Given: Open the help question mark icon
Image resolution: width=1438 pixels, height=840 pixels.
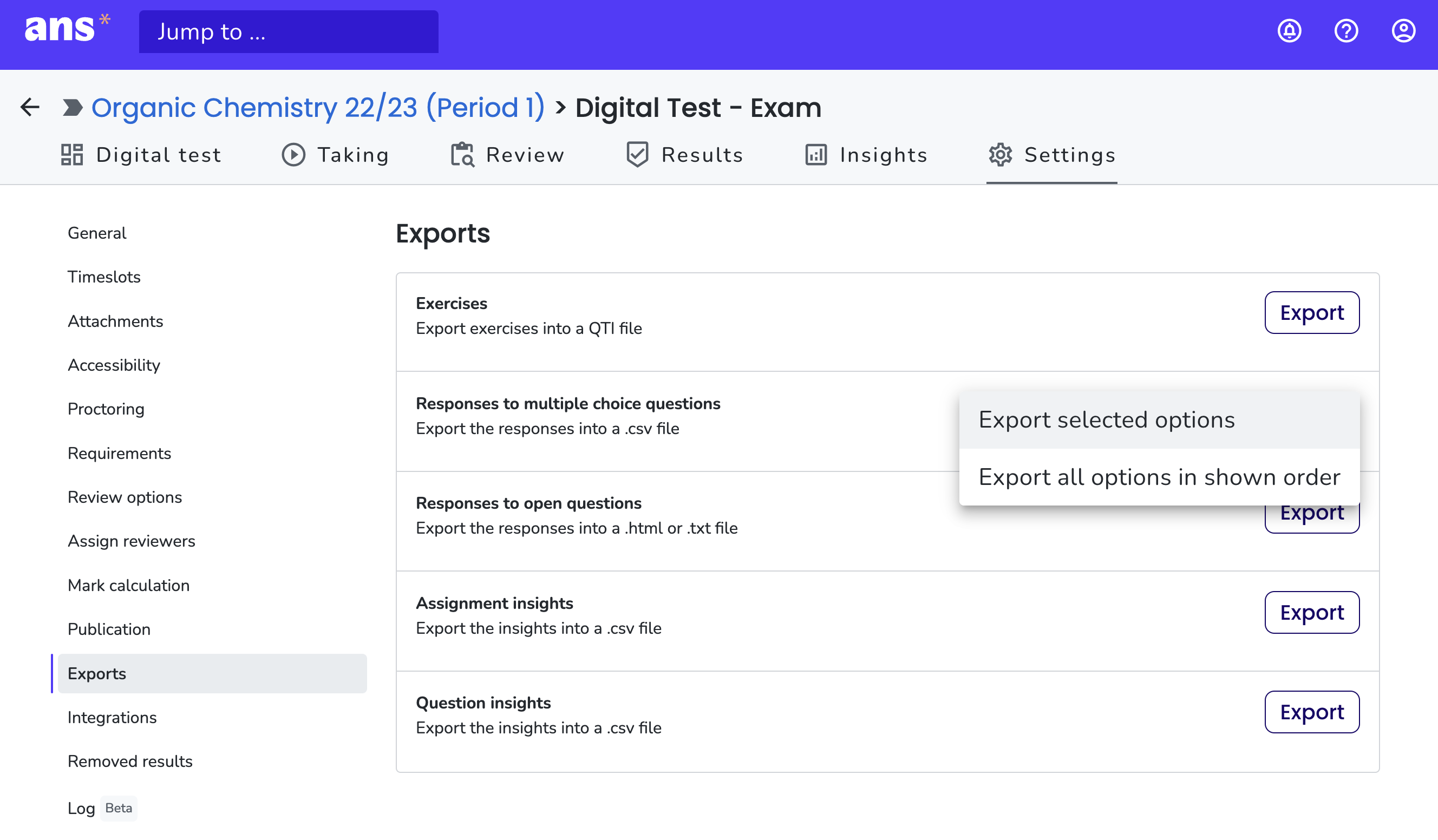Looking at the screenshot, I should tap(1346, 31).
